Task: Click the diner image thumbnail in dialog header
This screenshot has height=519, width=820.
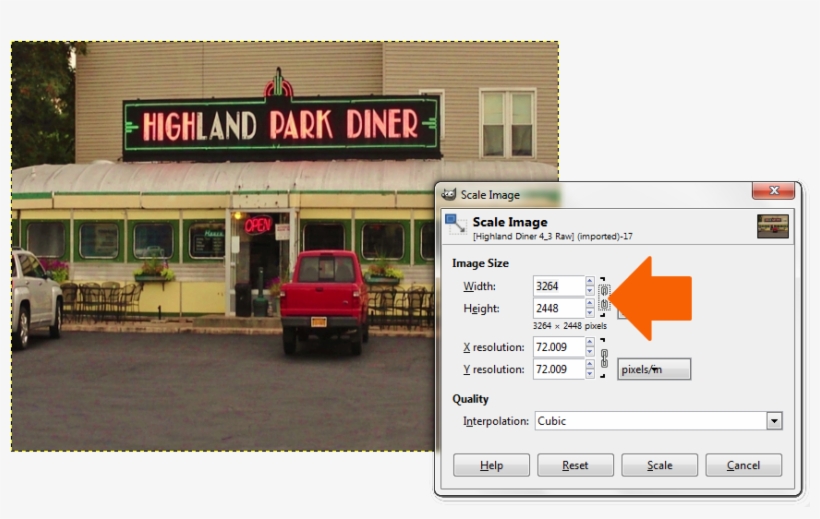Action: coord(773,226)
